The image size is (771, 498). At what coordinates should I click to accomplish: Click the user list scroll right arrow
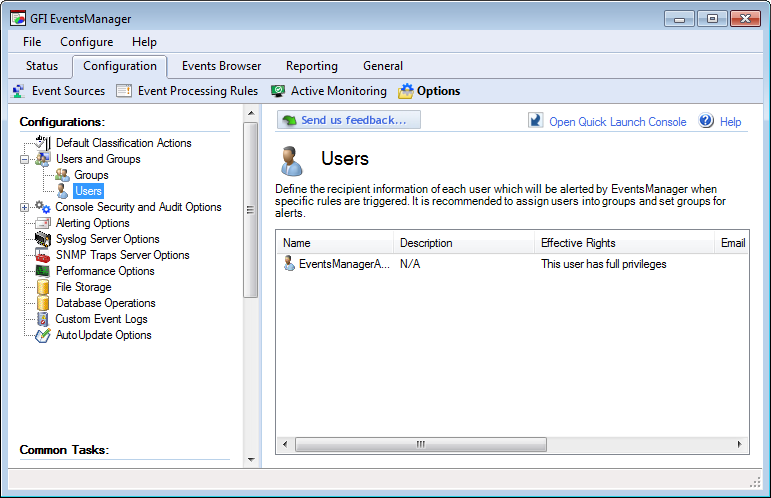click(x=740, y=444)
